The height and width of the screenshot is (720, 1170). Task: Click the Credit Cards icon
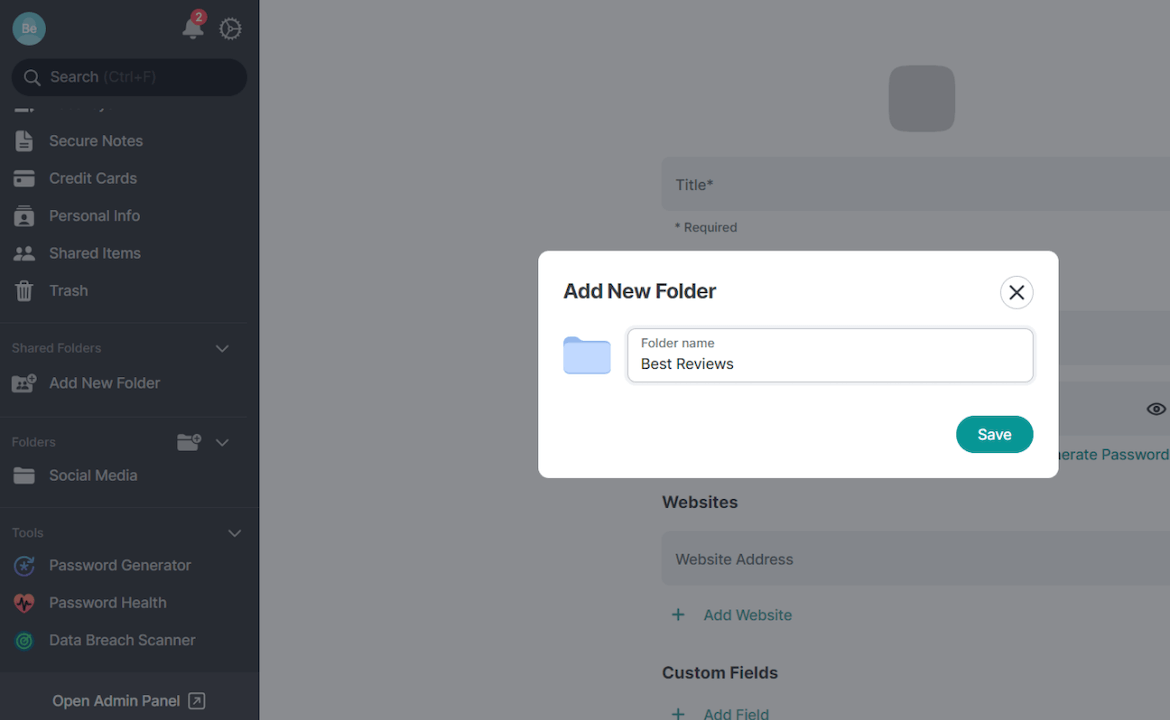(x=23, y=178)
